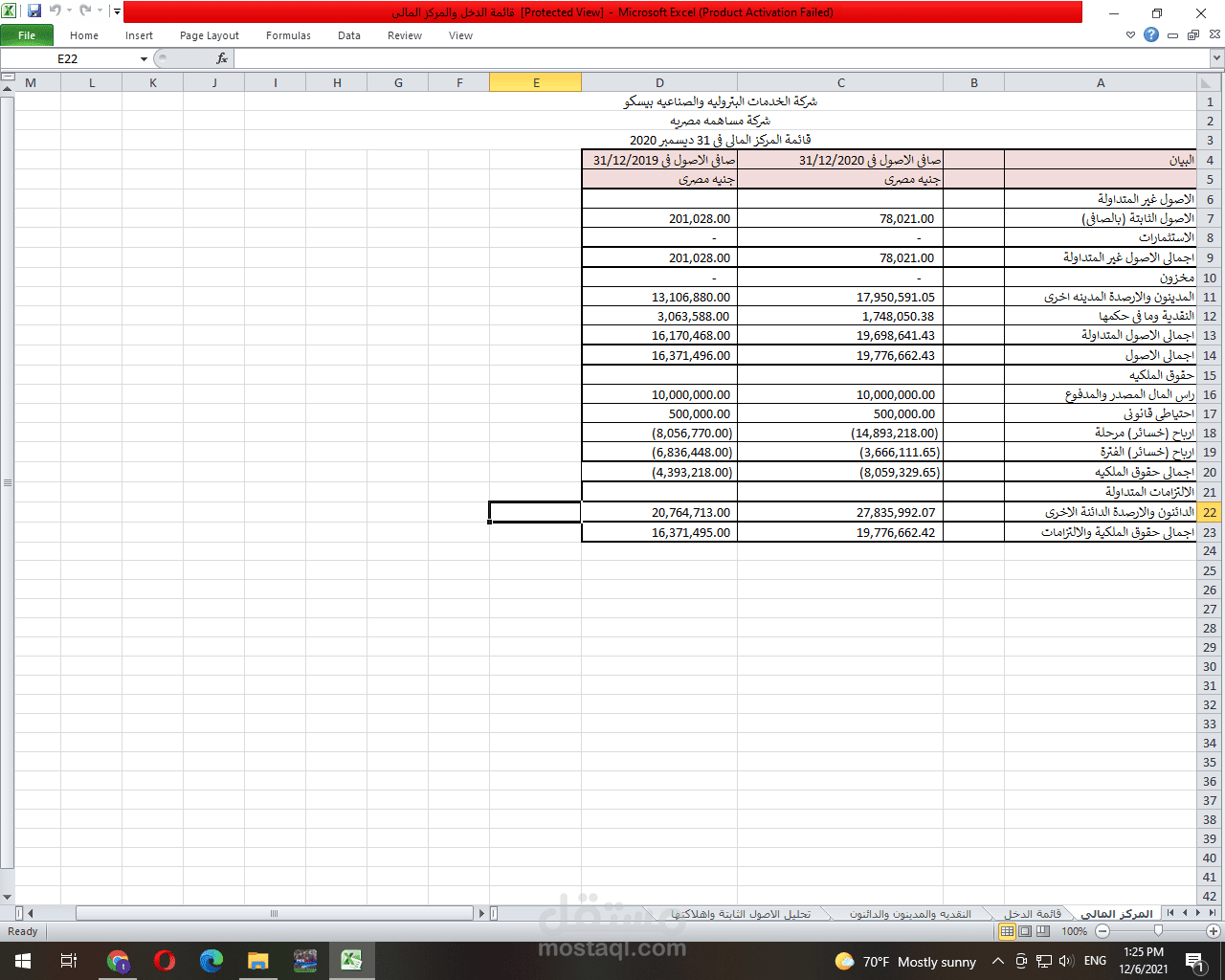The height and width of the screenshot is (980, 1225).
Task: Click the Zoom In plus button
Action: tap(1214, 931)
